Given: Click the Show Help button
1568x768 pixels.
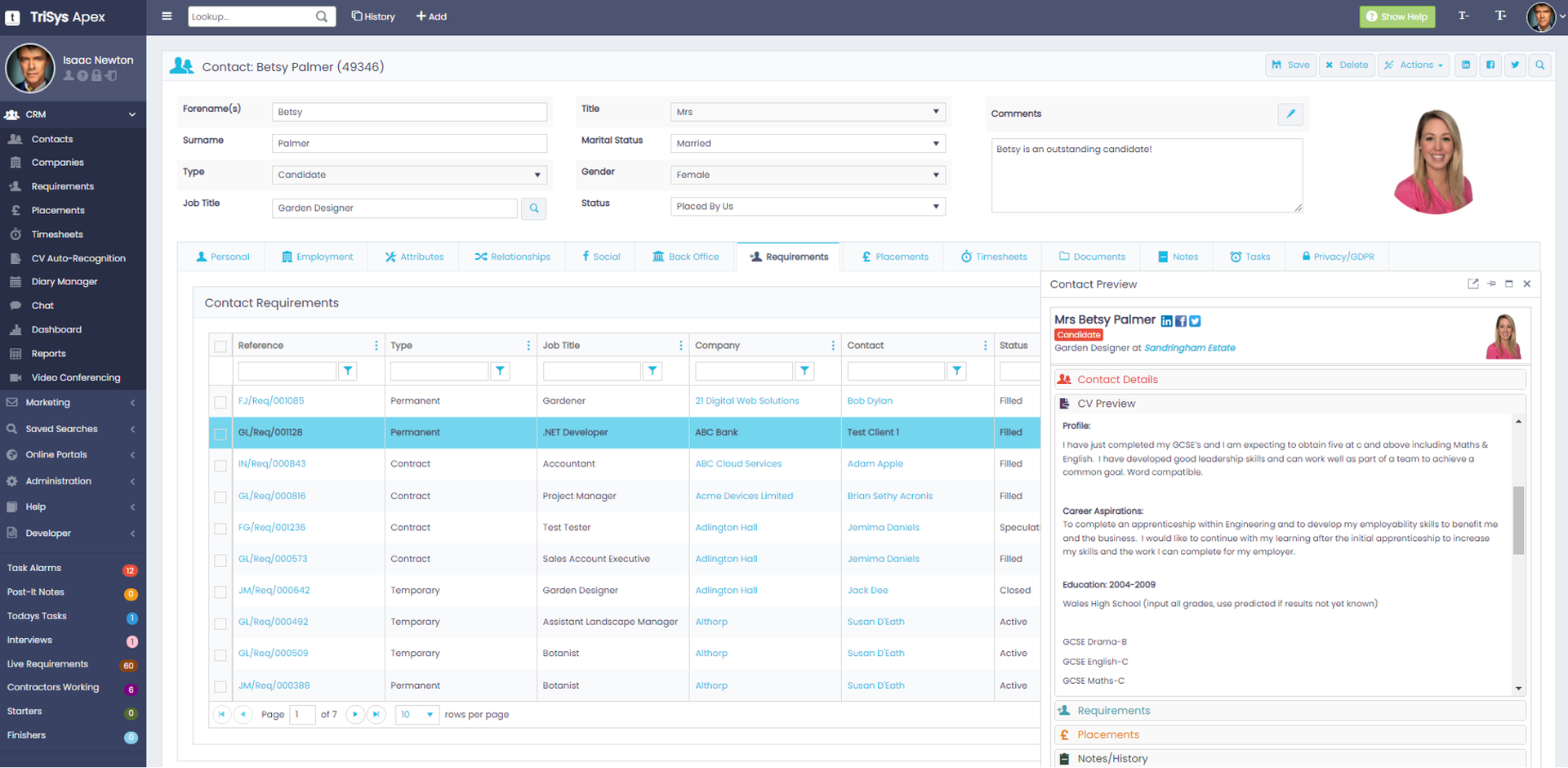Looking at the screenshot, I should [x=1396, y=16].
